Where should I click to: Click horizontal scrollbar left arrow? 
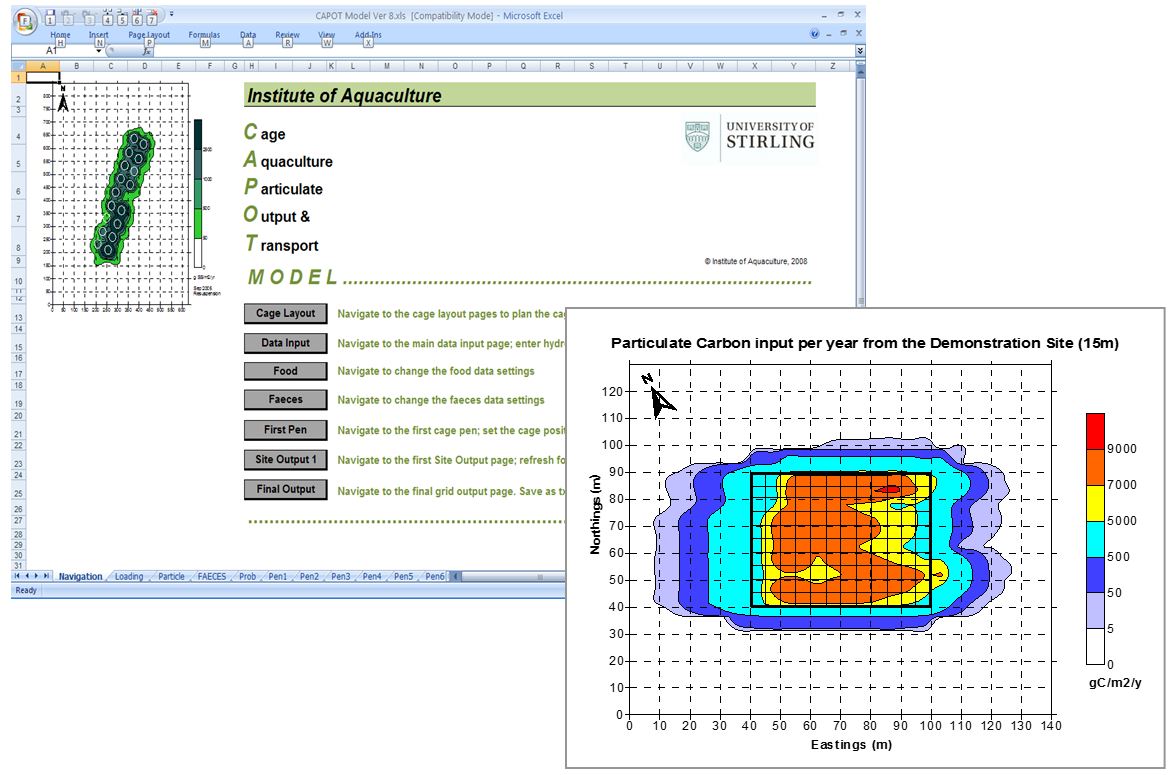pos(456,576)
